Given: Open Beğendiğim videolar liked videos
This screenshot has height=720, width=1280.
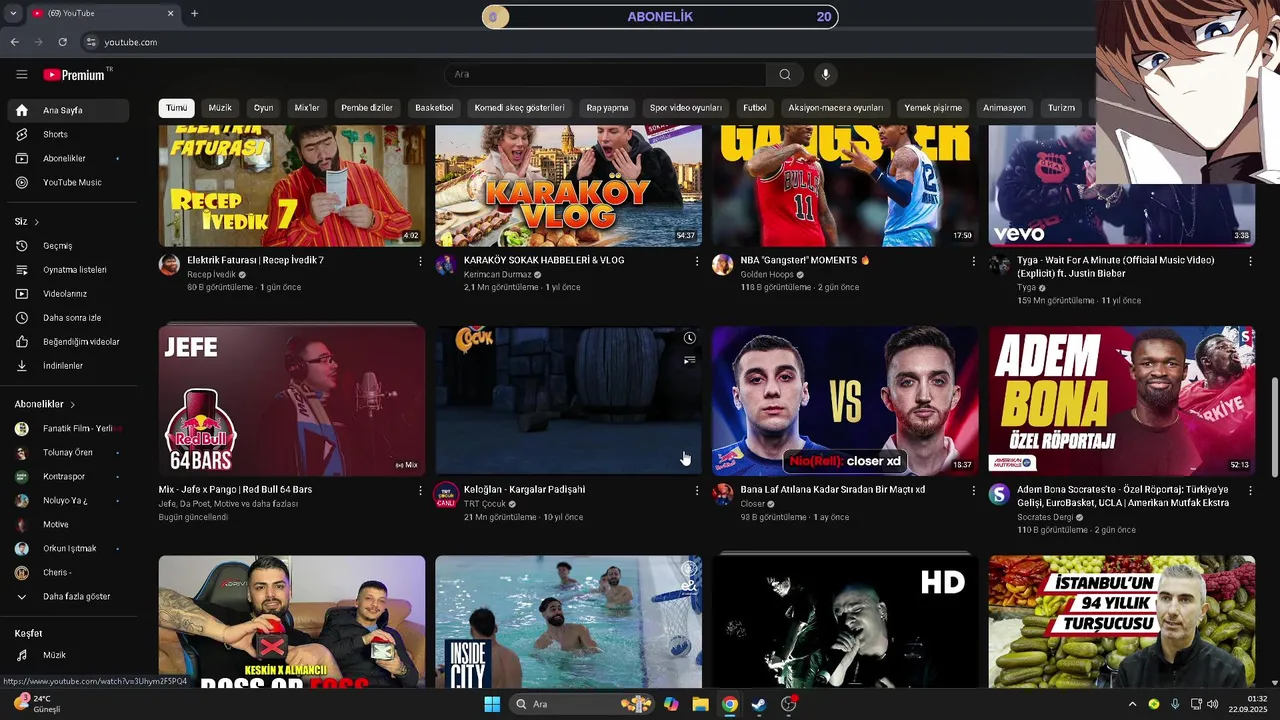Looking at the screenshot, I should 69,342.
